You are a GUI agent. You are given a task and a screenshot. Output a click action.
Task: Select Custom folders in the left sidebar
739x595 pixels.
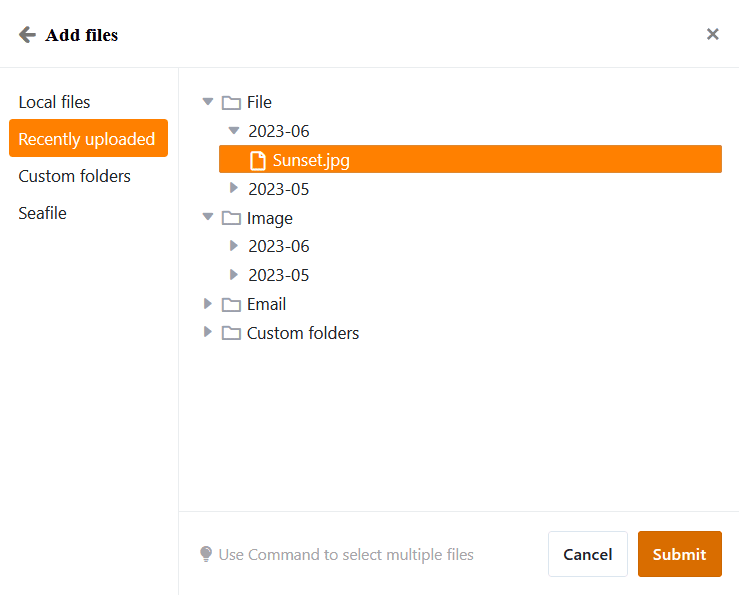pyautogui.click(x=74, y=176)
